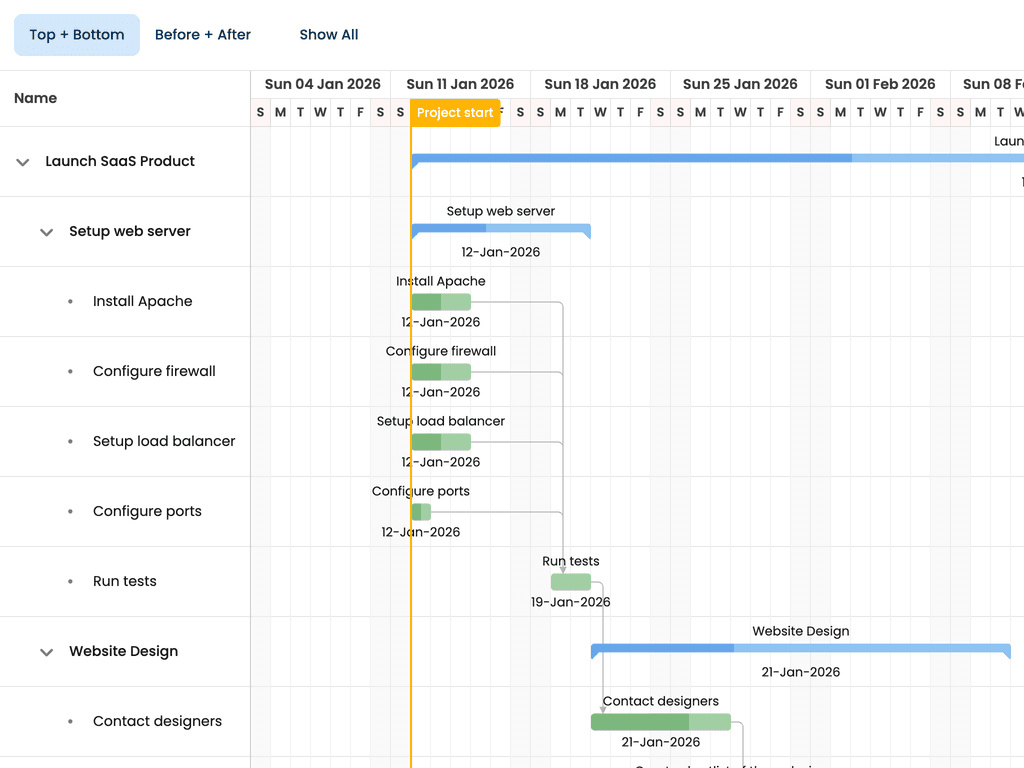
Task: Switch to Before + After tab
Action: (202, 35)
